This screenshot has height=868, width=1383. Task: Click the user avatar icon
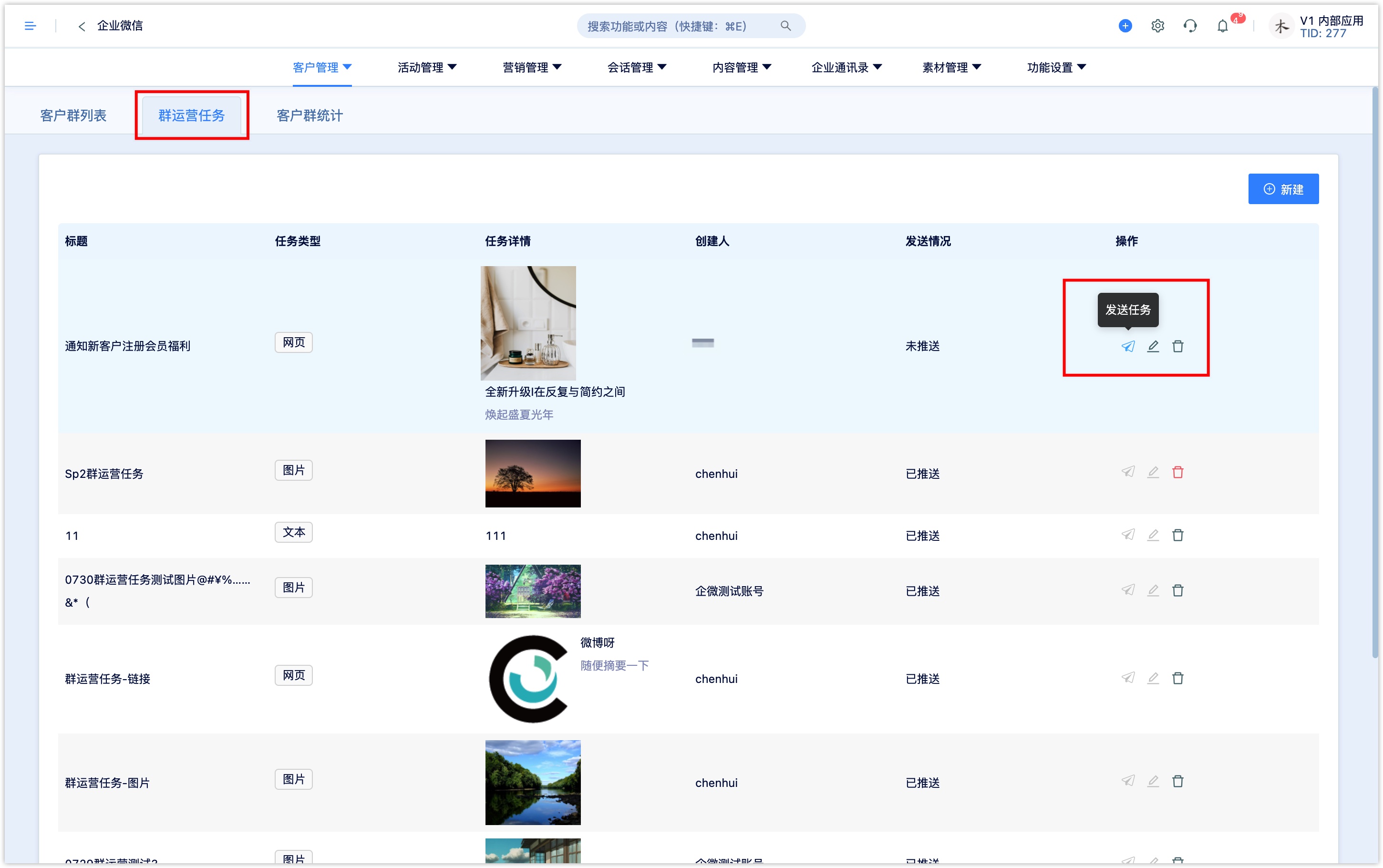pos(1280,26)
